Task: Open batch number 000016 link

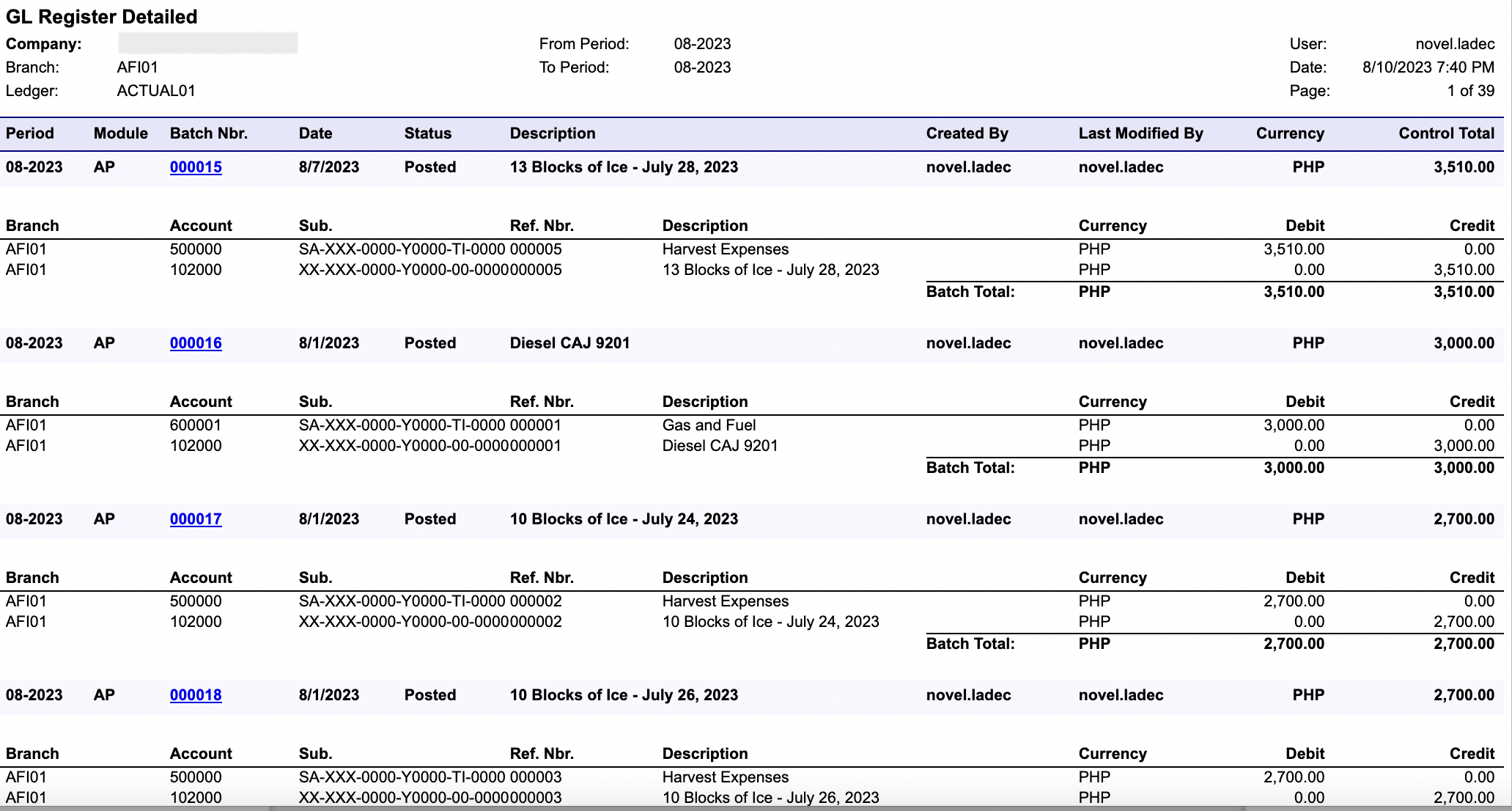Action: coord(196,343)
